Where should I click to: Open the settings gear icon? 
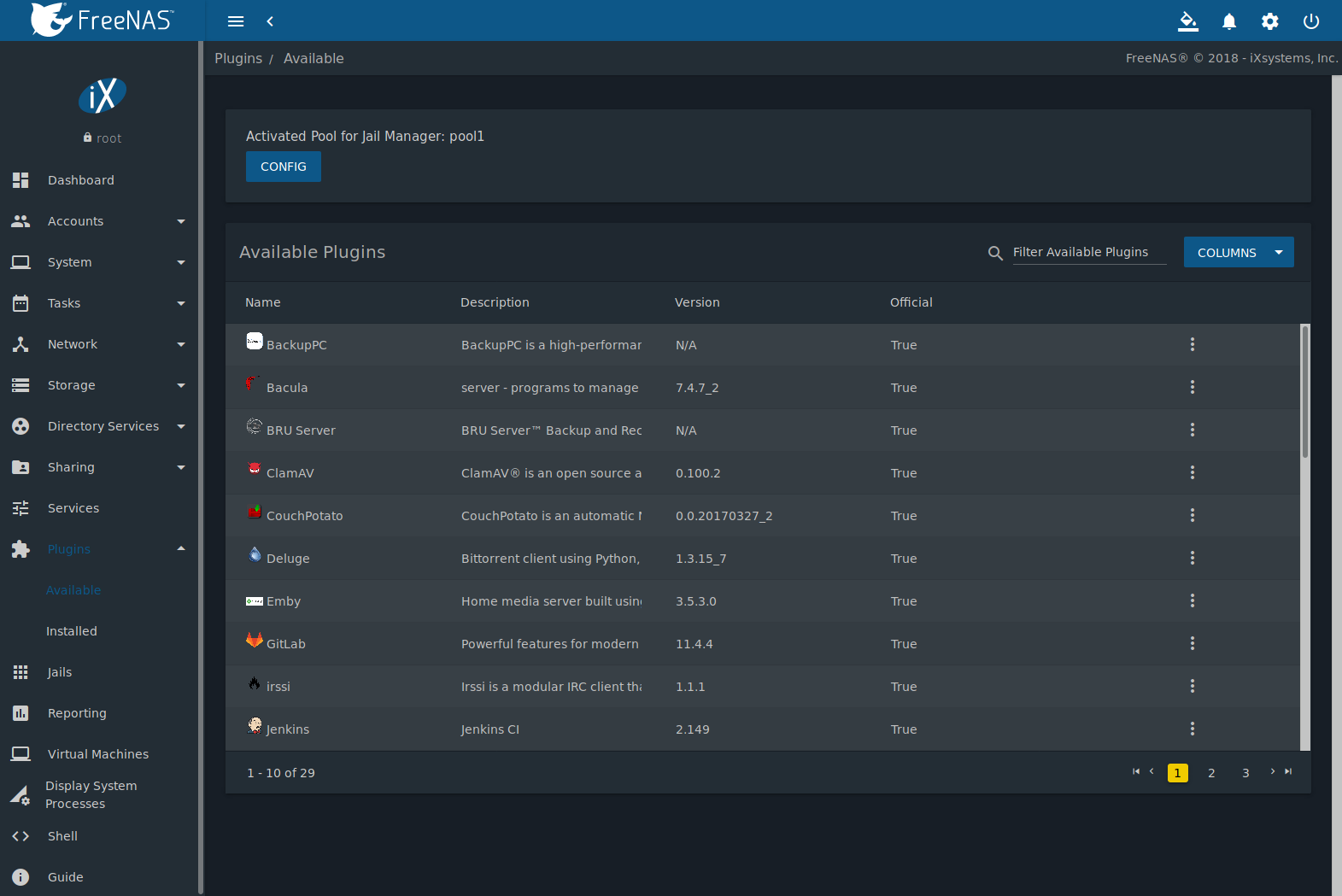[x=1269, y=21]
